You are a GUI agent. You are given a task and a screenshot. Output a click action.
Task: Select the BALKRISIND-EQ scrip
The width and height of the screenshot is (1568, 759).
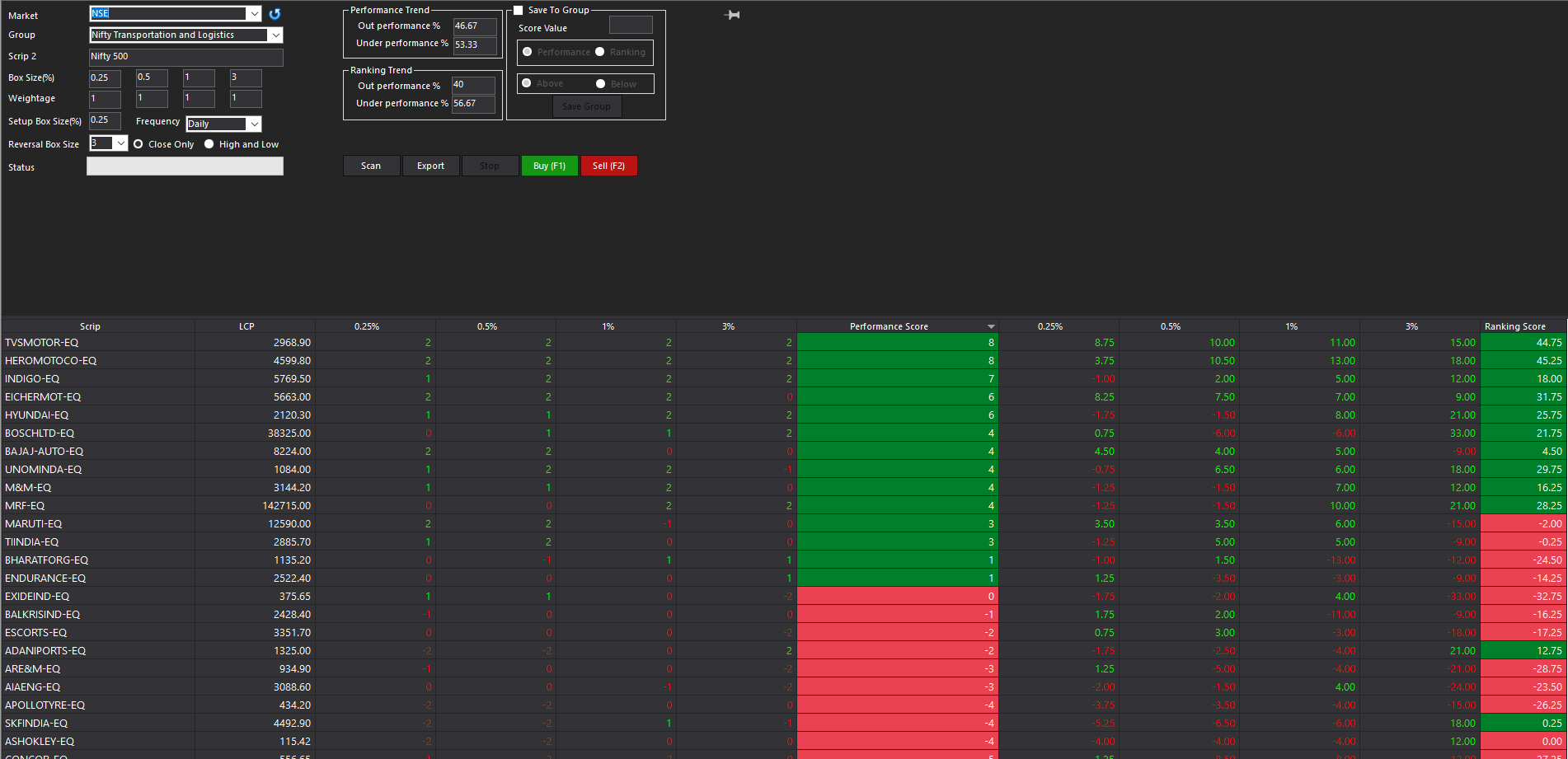[x=42, y=615]
